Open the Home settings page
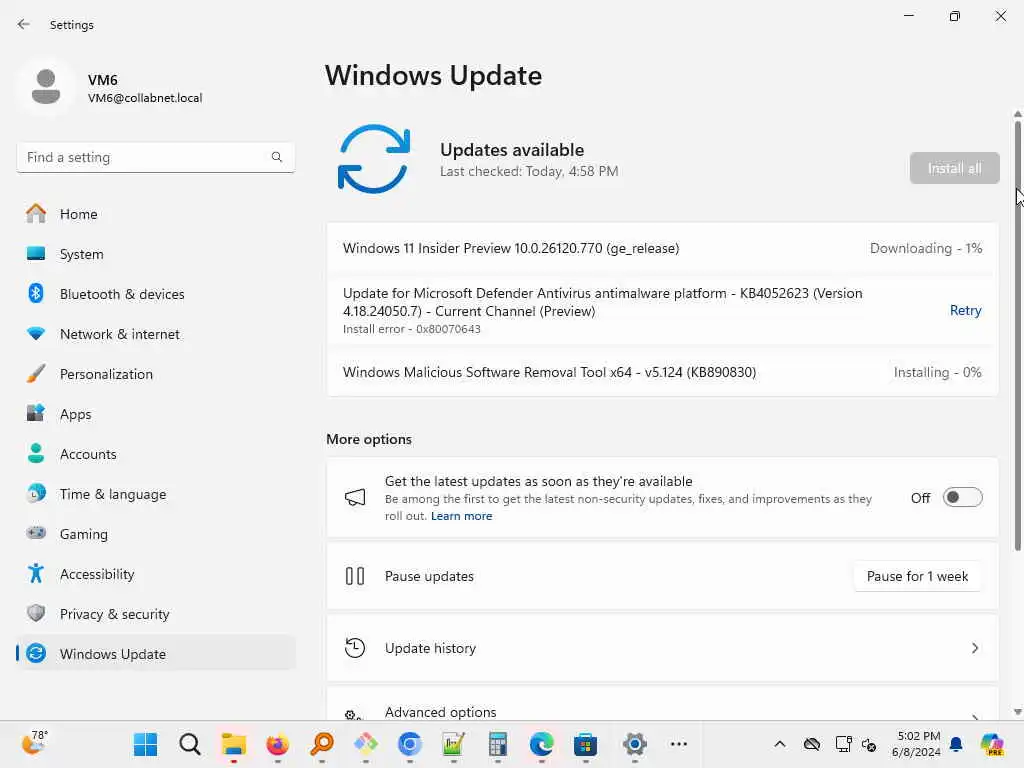The image size is (1024, 768). (x=155, y=214)
